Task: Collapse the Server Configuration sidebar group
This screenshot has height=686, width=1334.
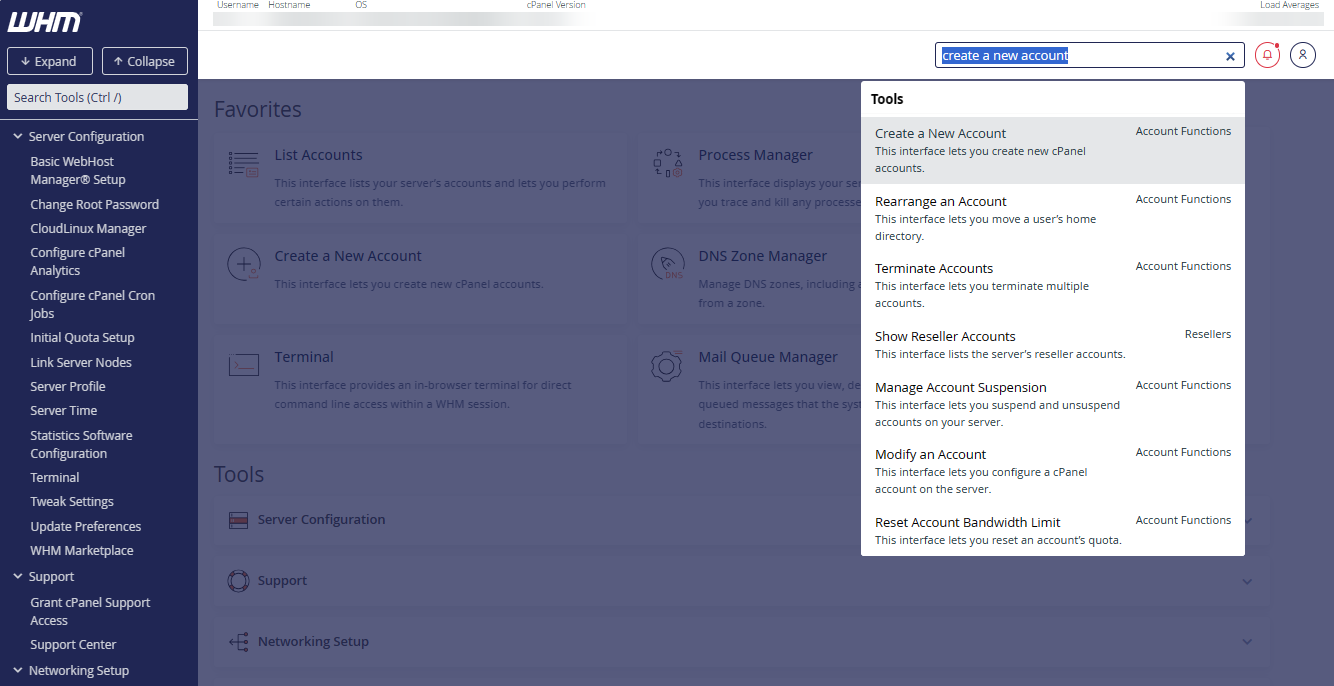Action: click(17, 137)
